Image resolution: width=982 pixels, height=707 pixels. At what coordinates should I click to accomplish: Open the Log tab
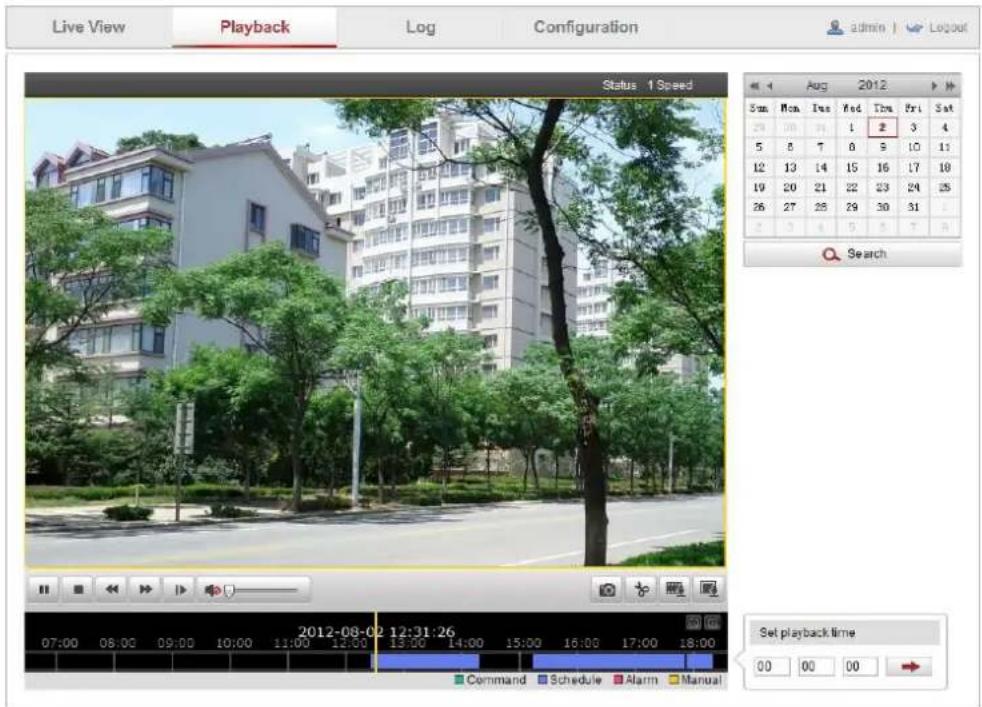[420, 27]
